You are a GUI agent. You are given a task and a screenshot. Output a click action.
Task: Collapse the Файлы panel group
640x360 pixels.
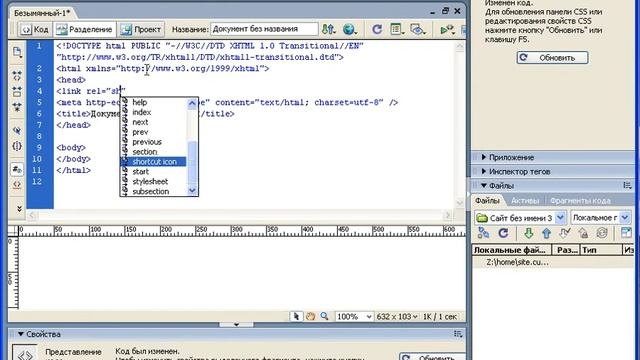(484, 185)
